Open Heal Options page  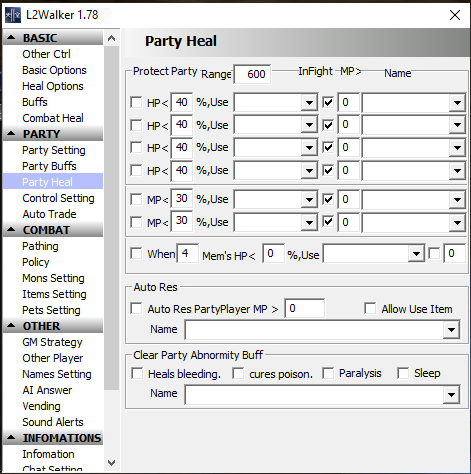(x=53, y=86)
